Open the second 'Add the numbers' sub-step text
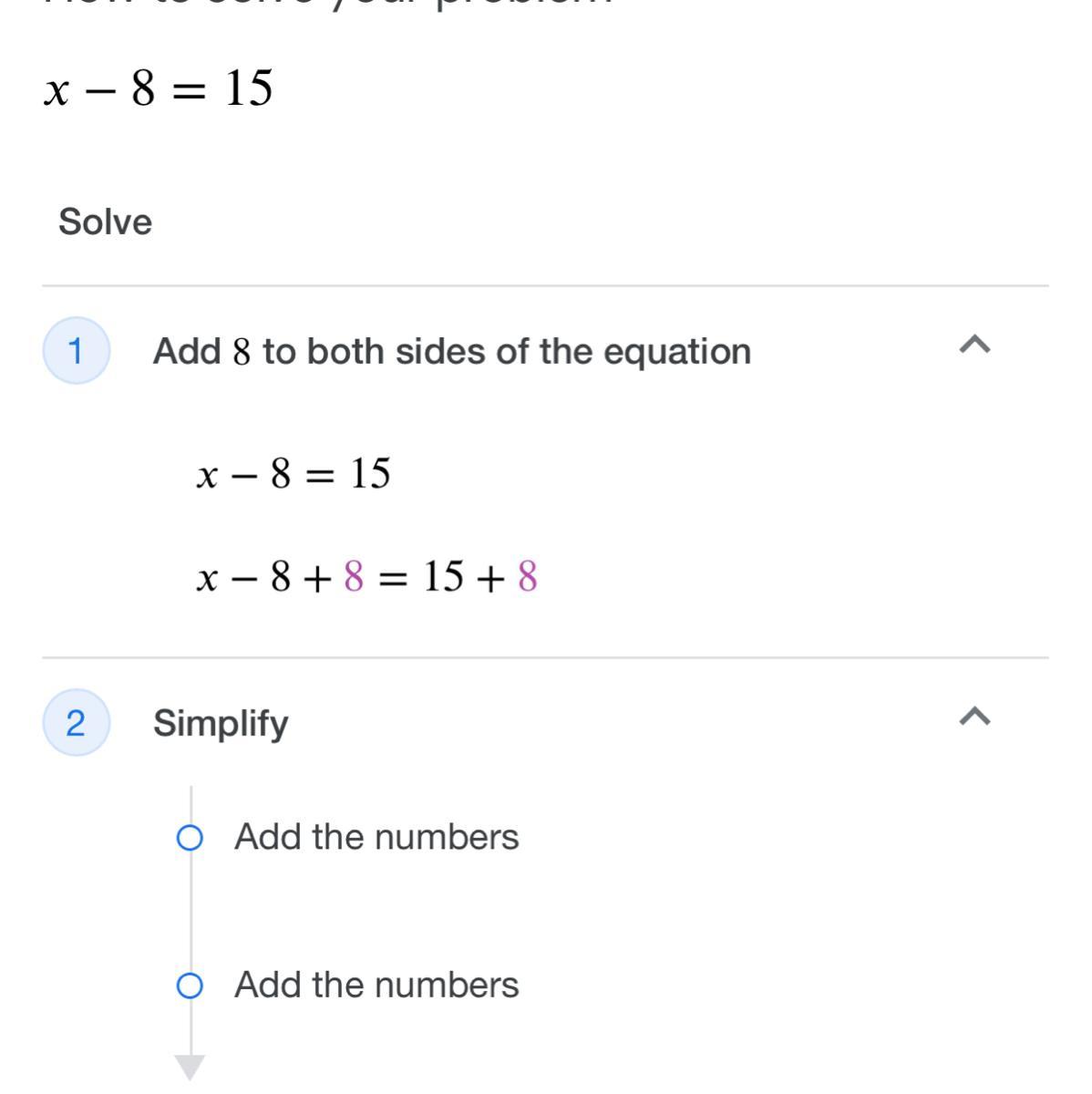The width and height of the screenshot is (1092, 1094). pyautogui.click(x=376, y=985)
